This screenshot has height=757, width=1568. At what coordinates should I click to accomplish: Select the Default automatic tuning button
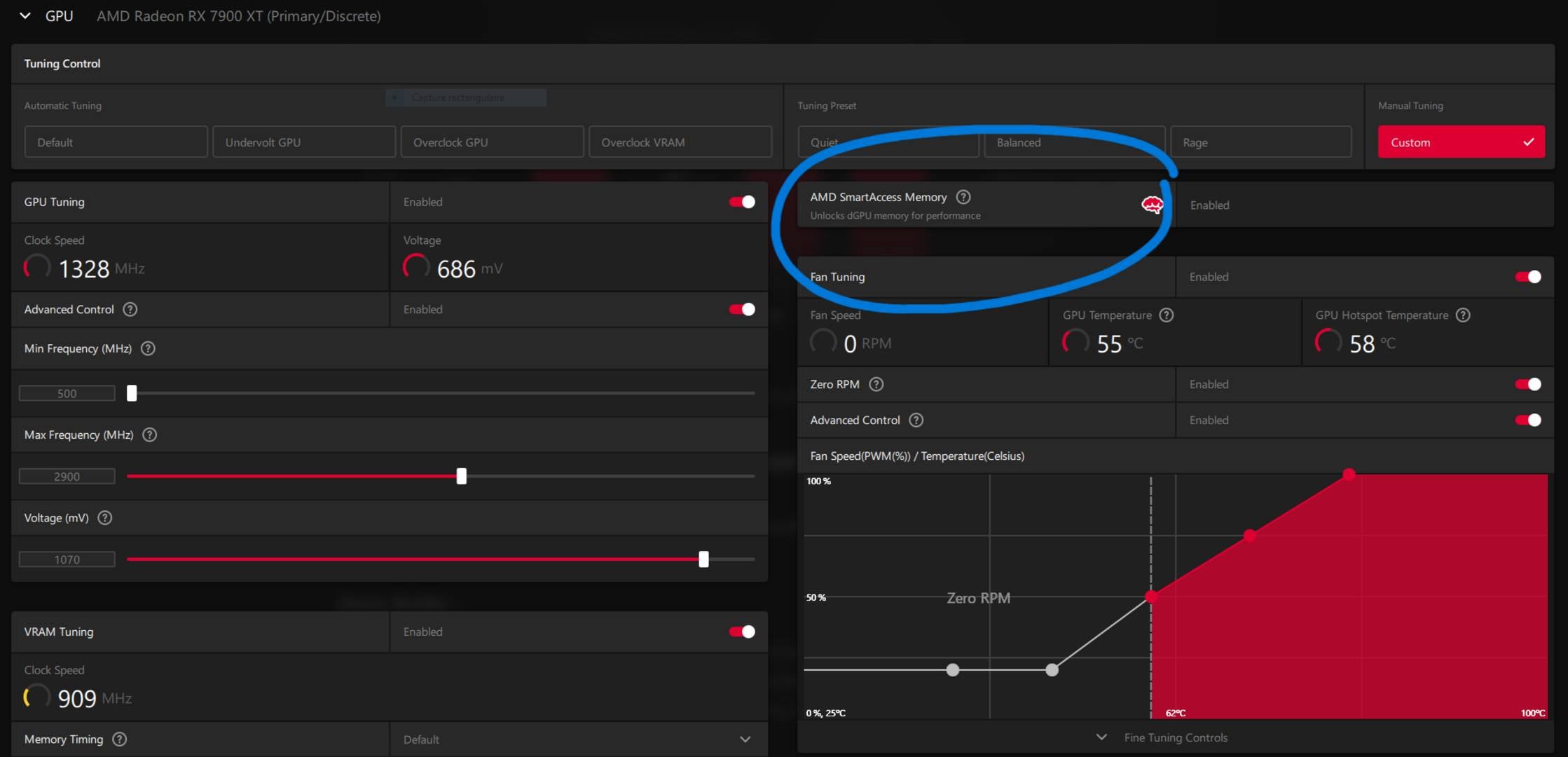click(x=116, y=142)
